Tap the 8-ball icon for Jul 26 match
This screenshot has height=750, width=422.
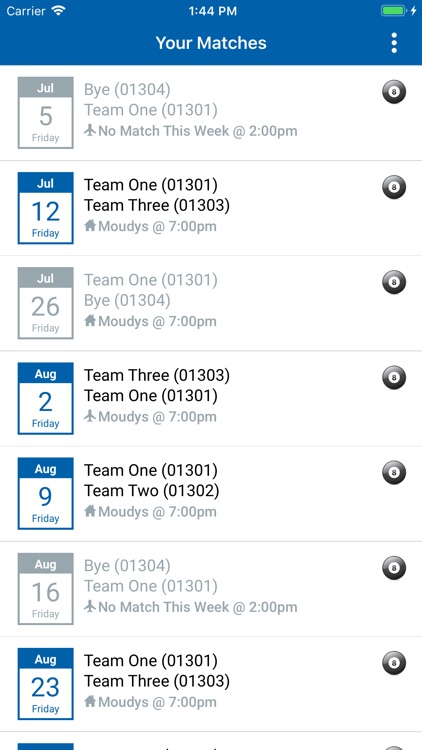(394, 282)
